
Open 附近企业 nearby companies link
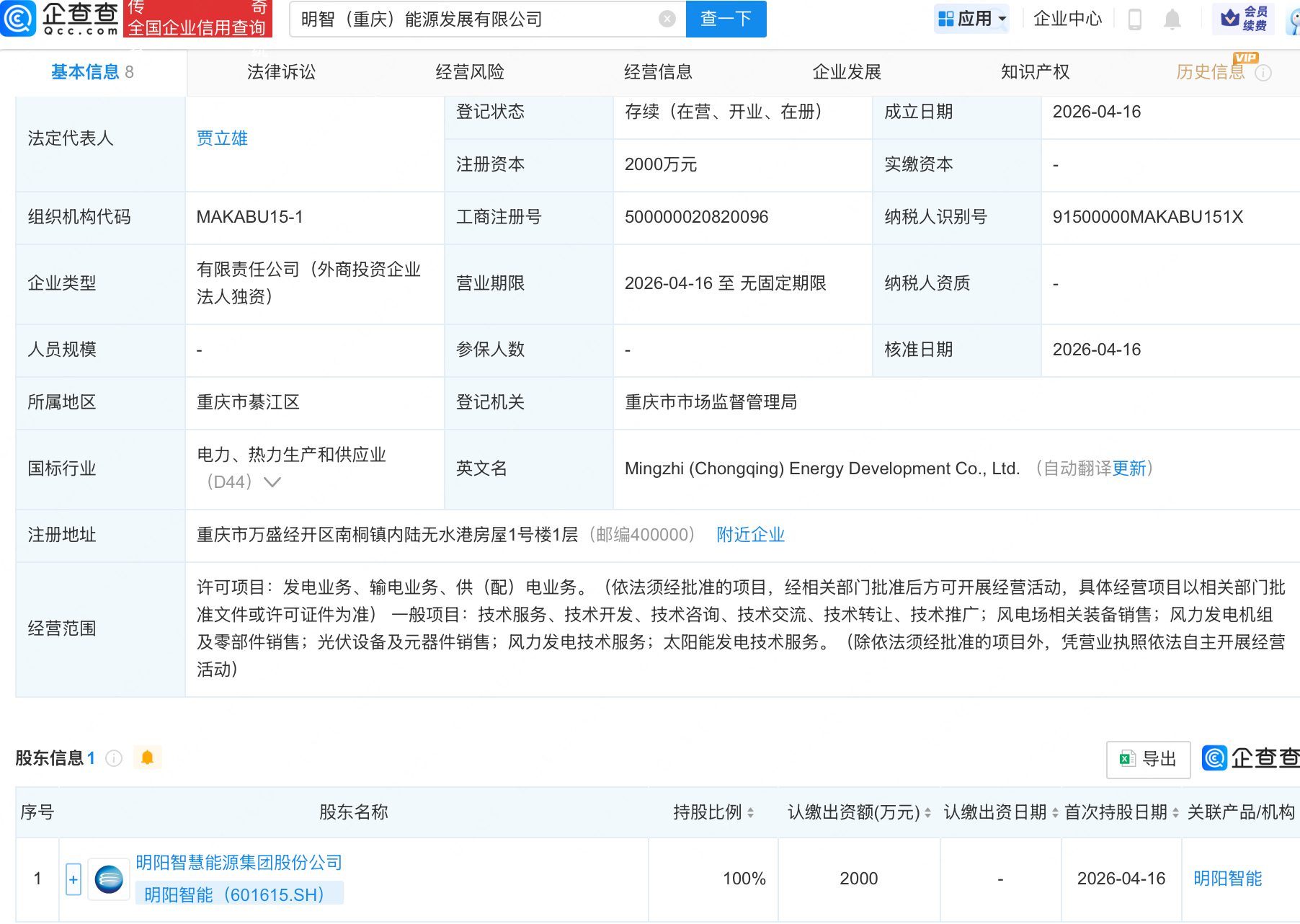point(750,535)
